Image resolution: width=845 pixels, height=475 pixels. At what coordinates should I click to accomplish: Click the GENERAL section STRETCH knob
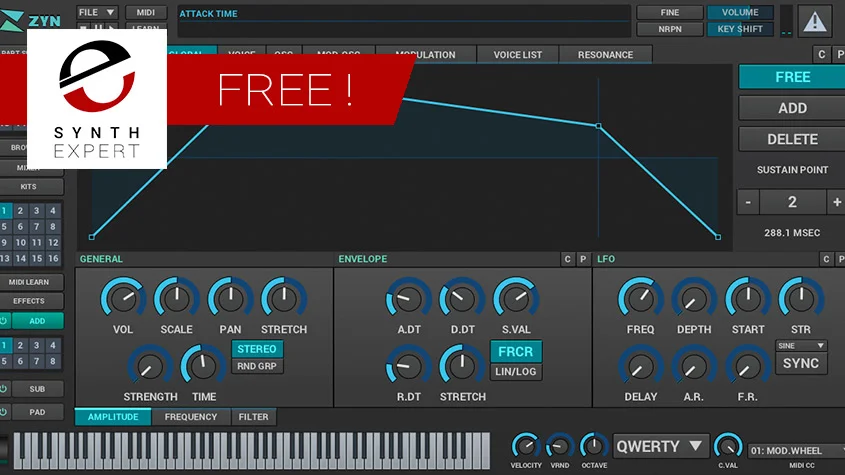(x=284, y=298)
